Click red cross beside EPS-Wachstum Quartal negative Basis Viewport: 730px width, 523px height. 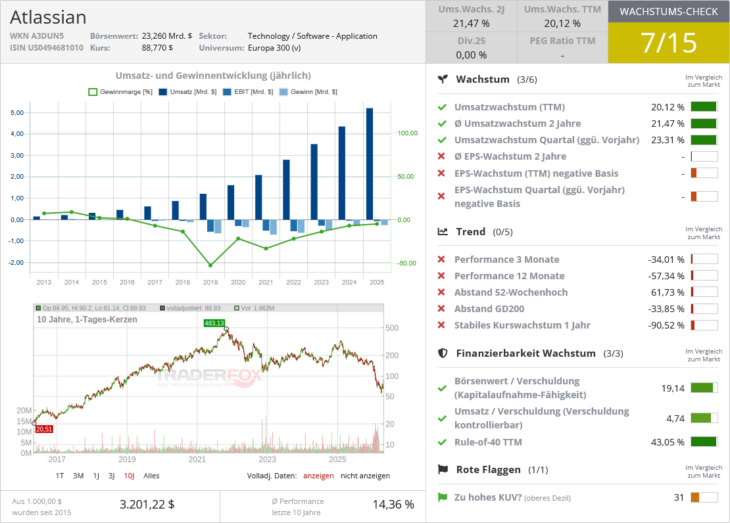[441, 196]
